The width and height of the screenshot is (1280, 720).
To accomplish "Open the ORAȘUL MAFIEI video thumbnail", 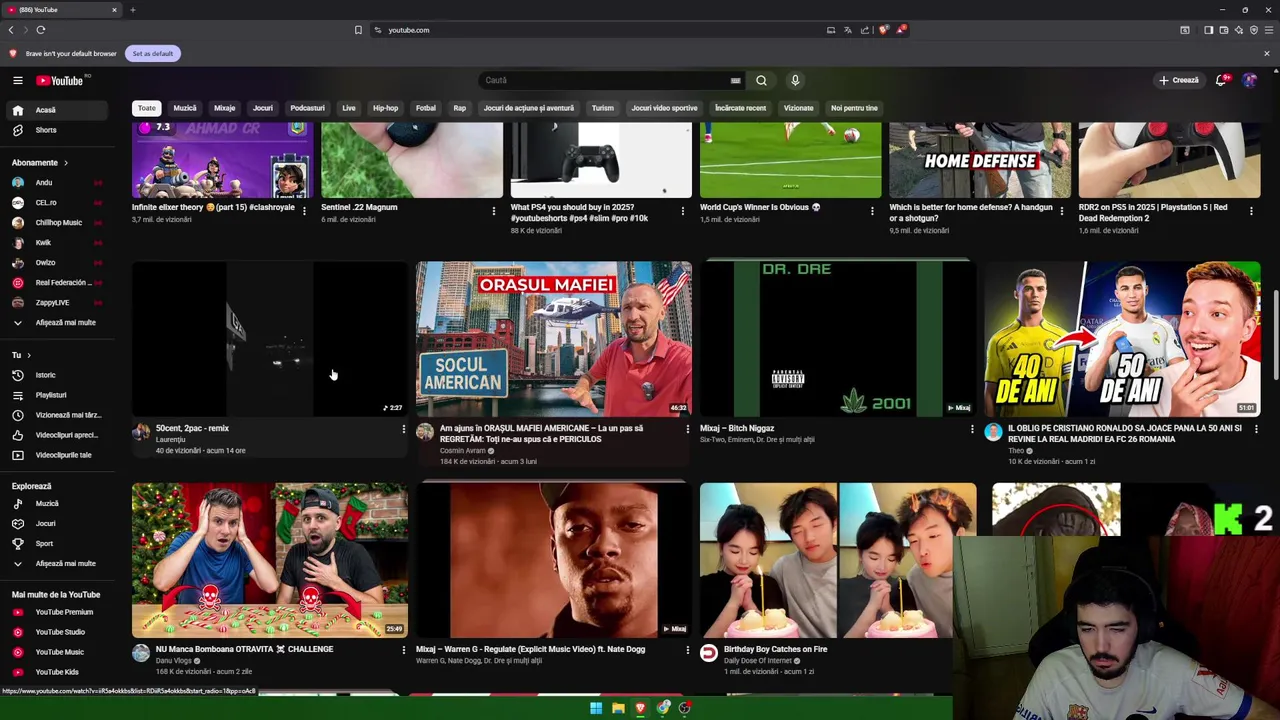I will [x=554, y=339].
